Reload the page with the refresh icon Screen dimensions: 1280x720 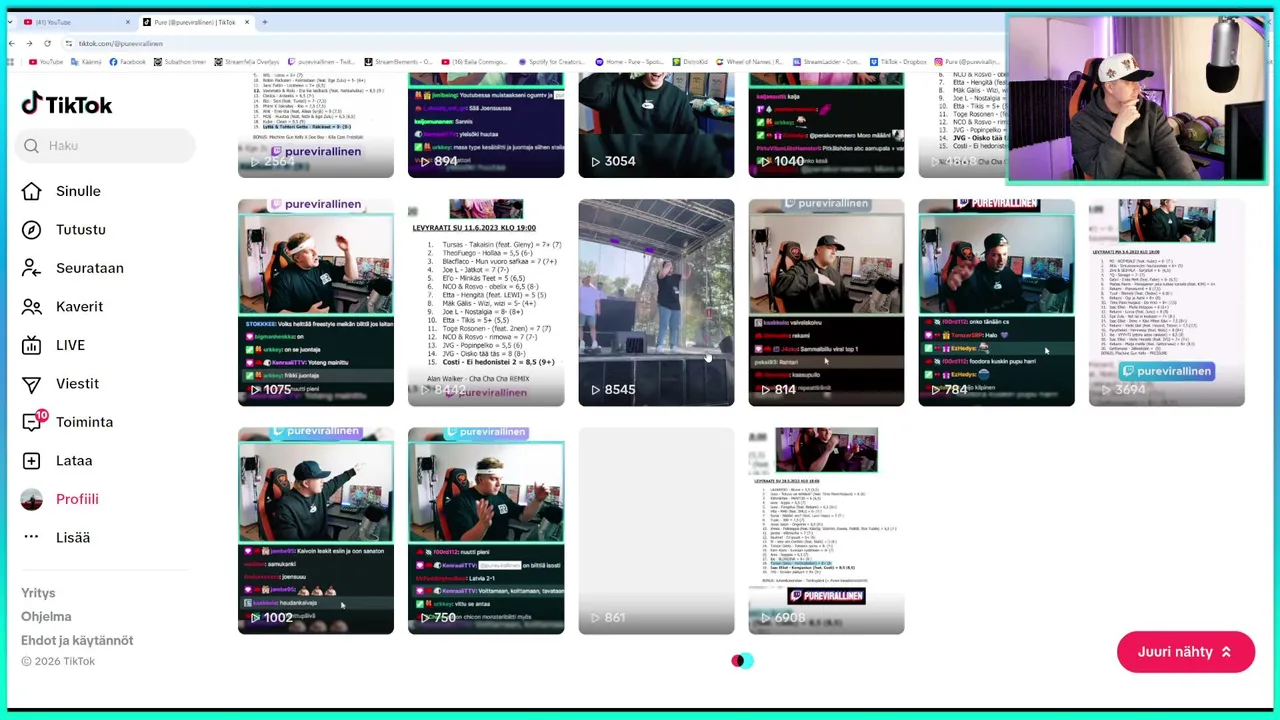click(x=48, y=43)
